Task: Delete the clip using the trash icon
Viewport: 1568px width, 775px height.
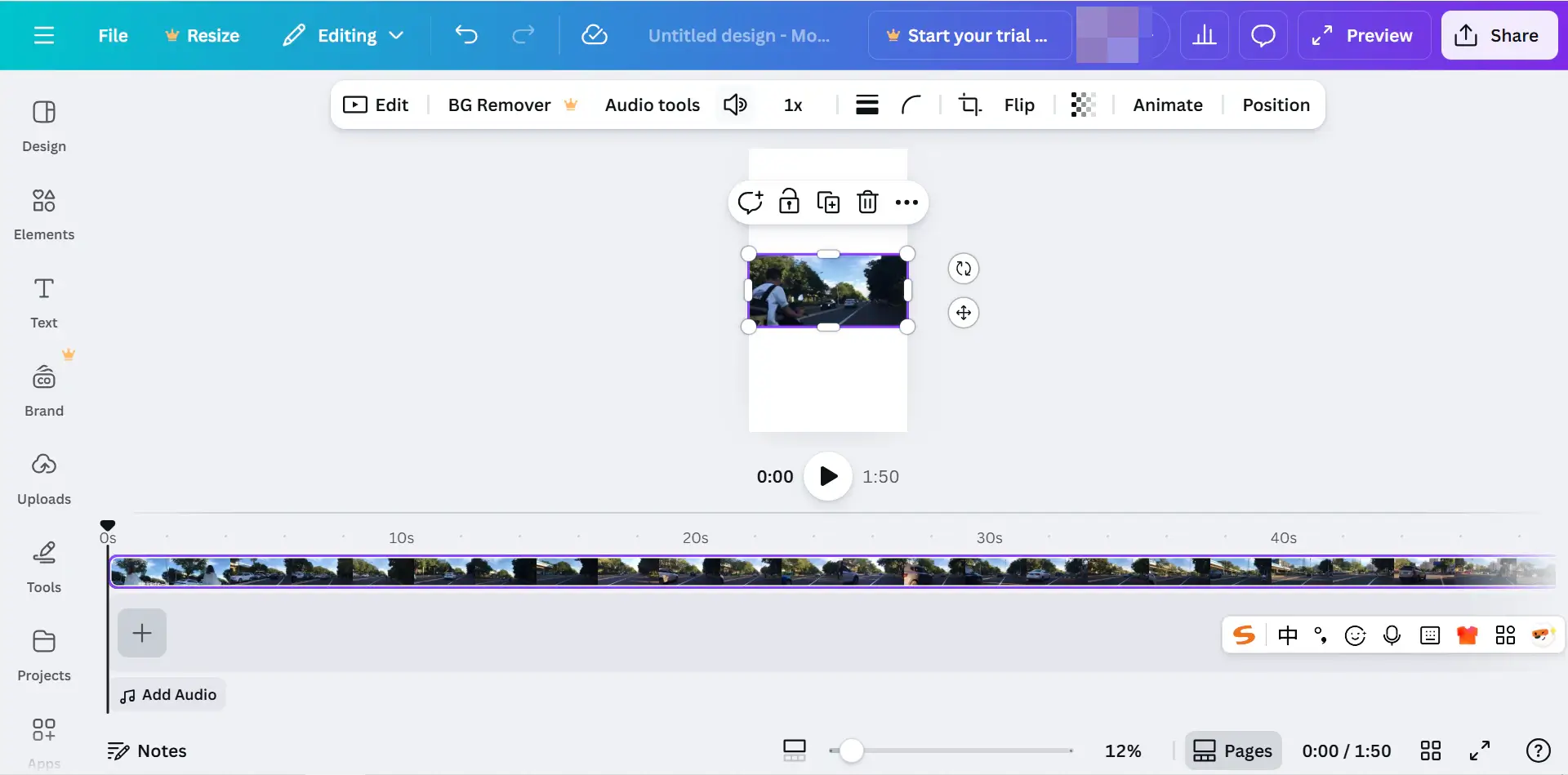Action: 868,202
